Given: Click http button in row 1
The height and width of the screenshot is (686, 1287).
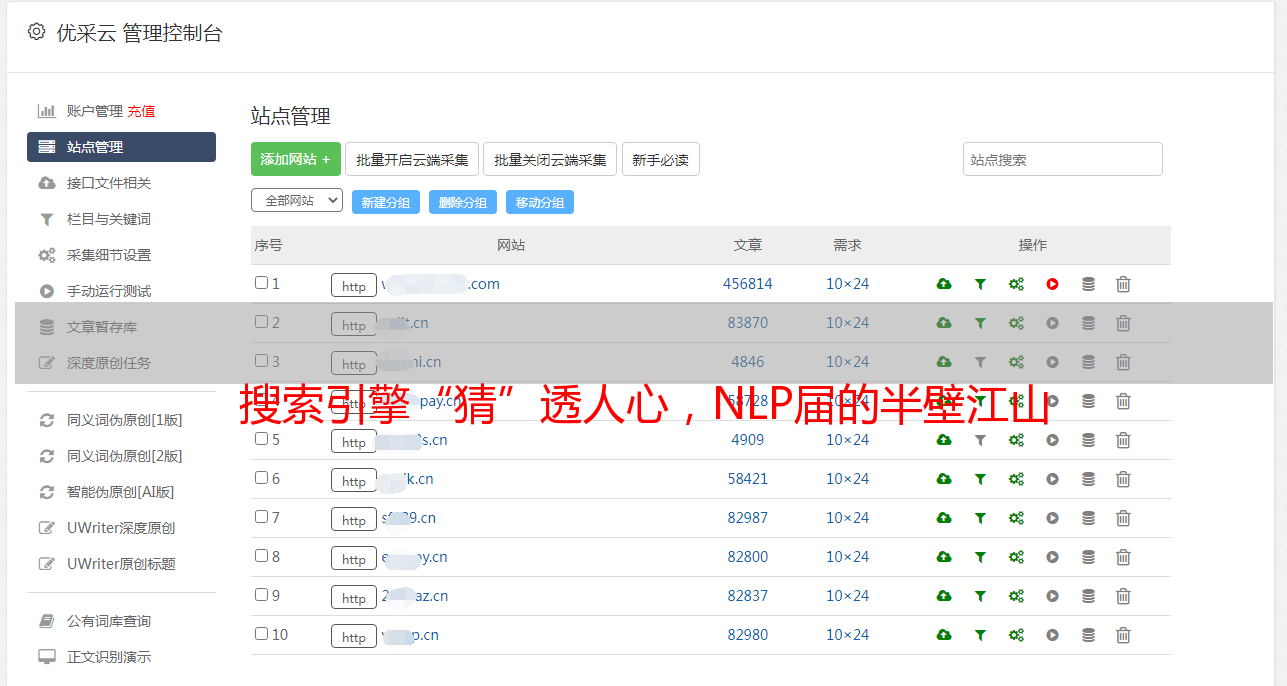Looking at the screenshot, I should pyautogui.click(x=354, y=285).
